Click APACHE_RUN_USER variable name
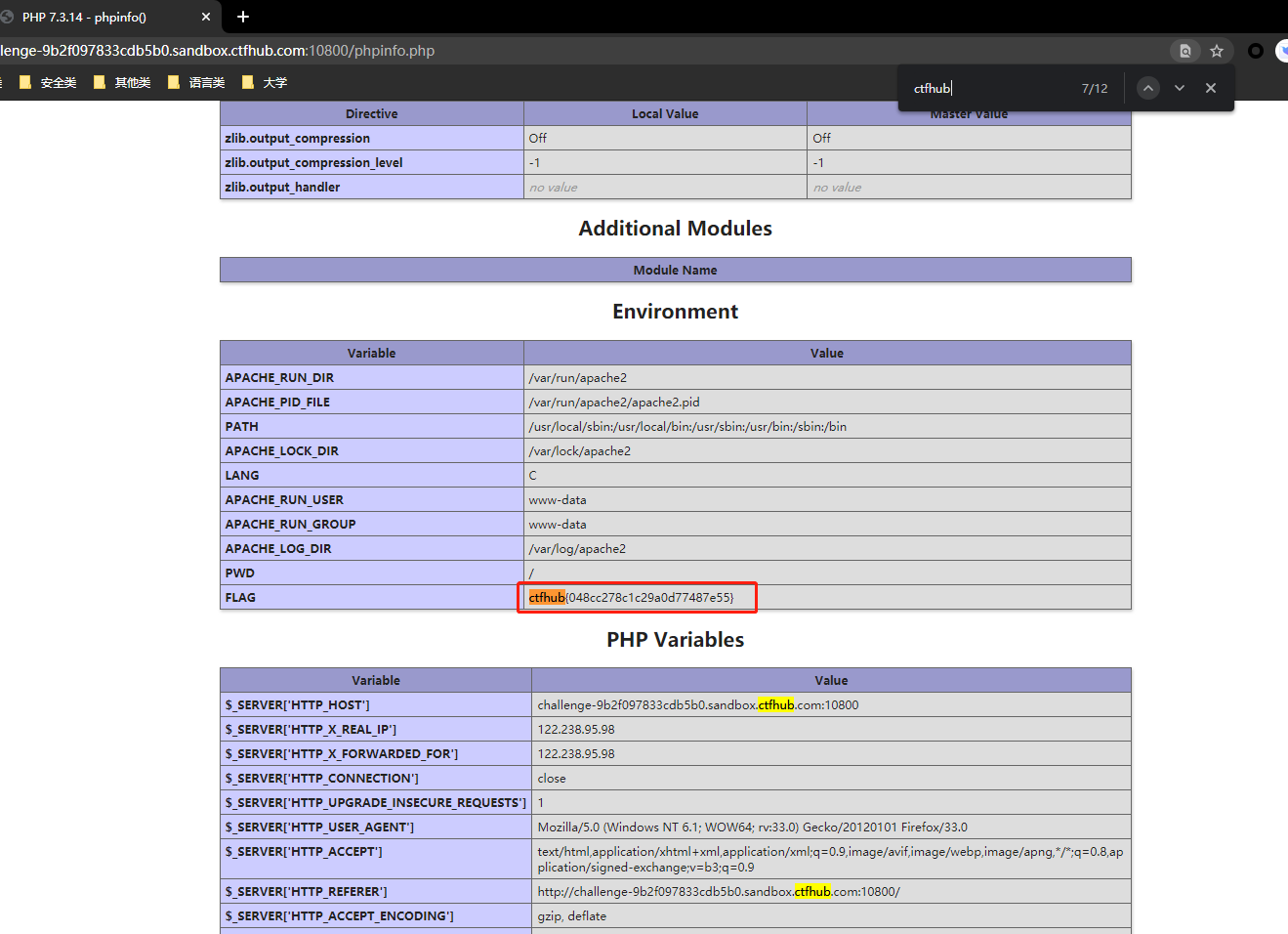This screenshot has height=934, width=1288. point(284,499)
